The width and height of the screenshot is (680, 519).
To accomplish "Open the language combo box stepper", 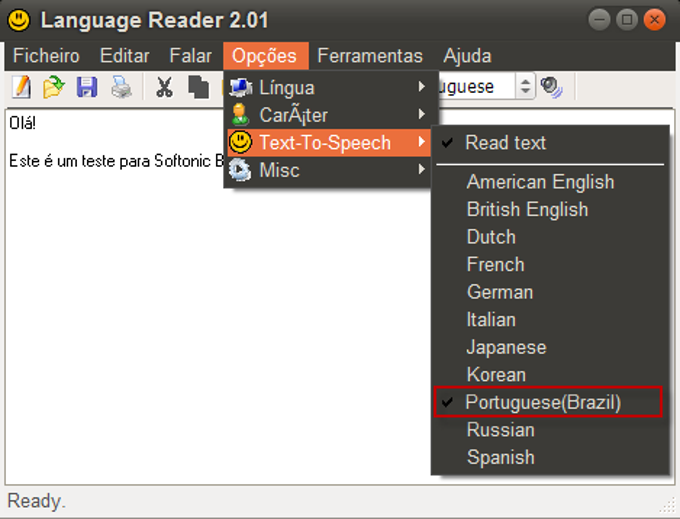I will (525, 86).
